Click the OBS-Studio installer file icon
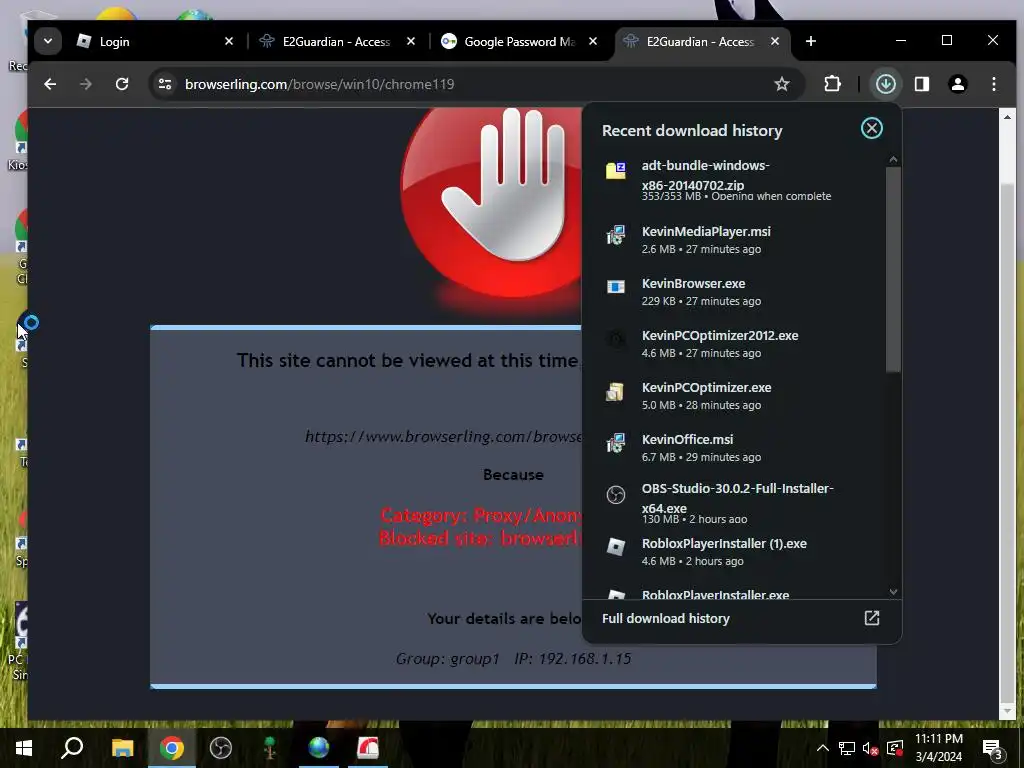Screen dimensions: 1024x768 click(615, 495)
